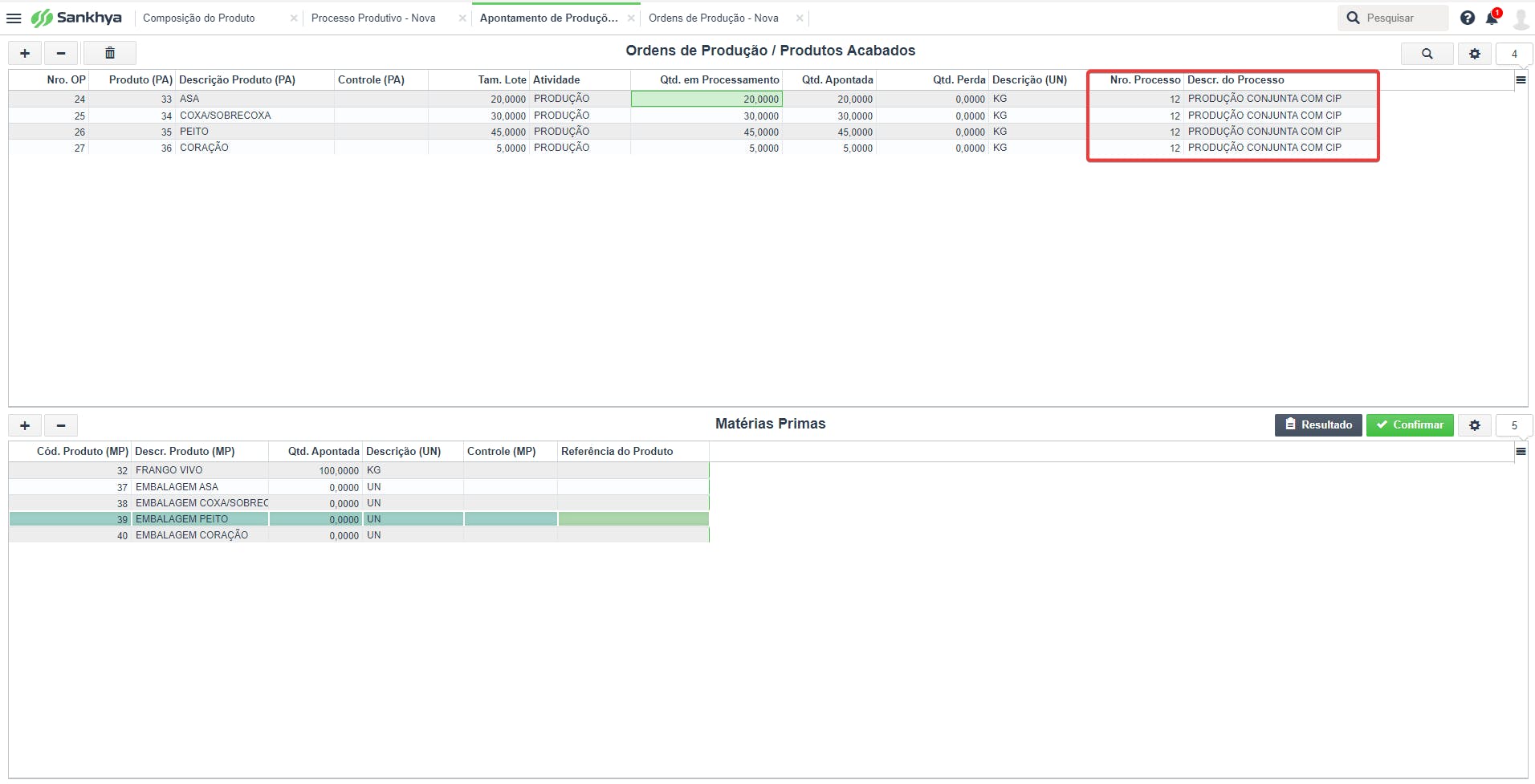
Task: Expand column menu of Matérias Primas grid
Action: coord(1521,451)
